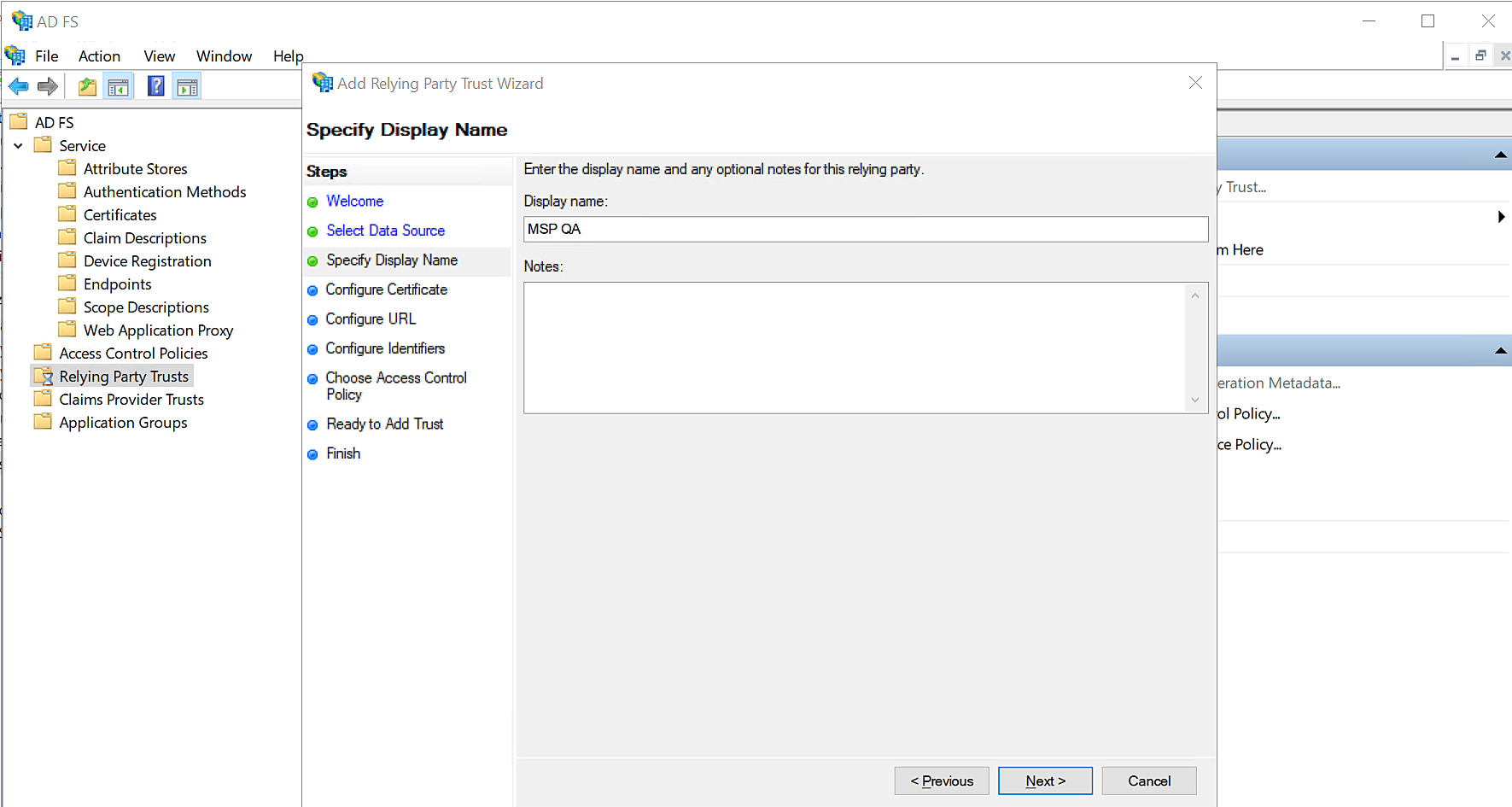The image size is (1512, 807).
Task: Collapse the Service tree node
Action: point(18,146)
